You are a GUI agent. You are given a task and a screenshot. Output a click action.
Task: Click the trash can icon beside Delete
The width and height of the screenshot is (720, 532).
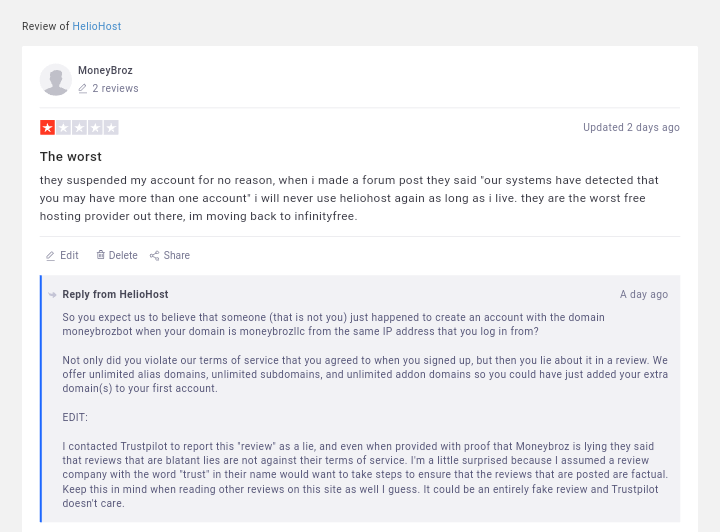pyautogui.click(x=101, y=255)
